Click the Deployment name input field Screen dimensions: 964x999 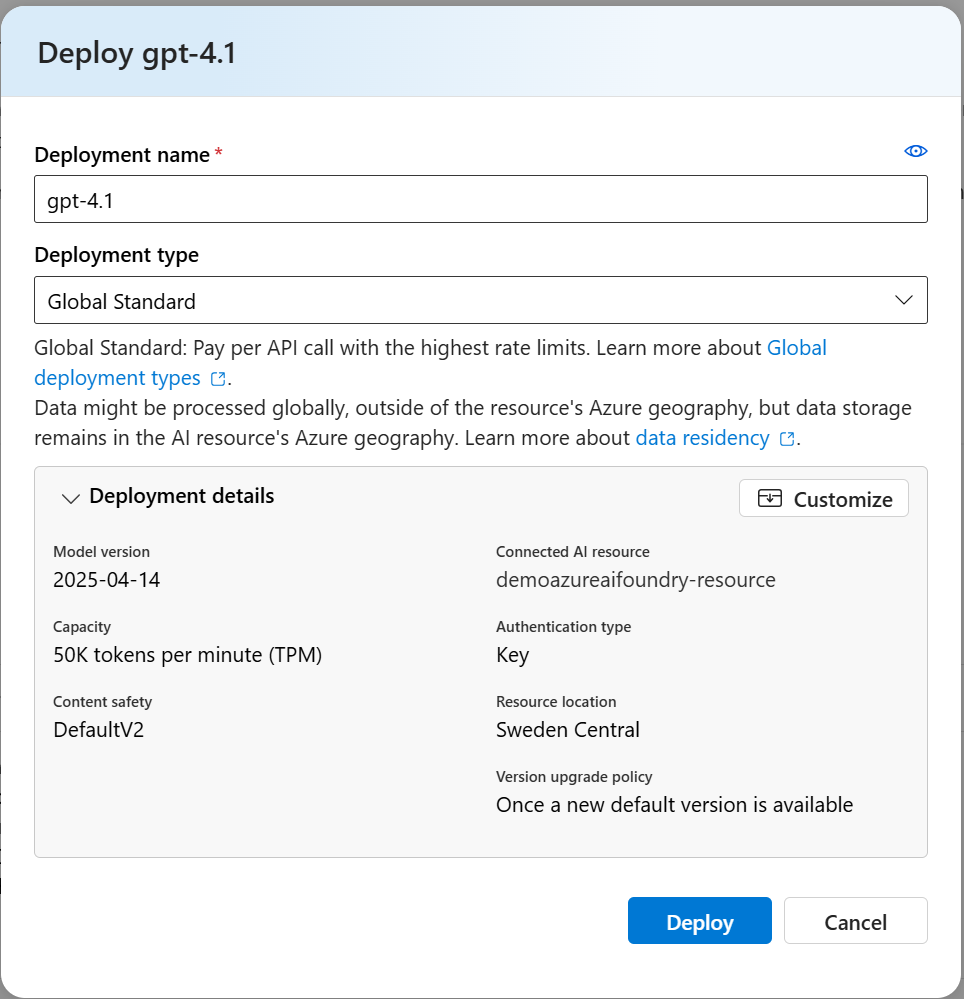tap(480, 199)
